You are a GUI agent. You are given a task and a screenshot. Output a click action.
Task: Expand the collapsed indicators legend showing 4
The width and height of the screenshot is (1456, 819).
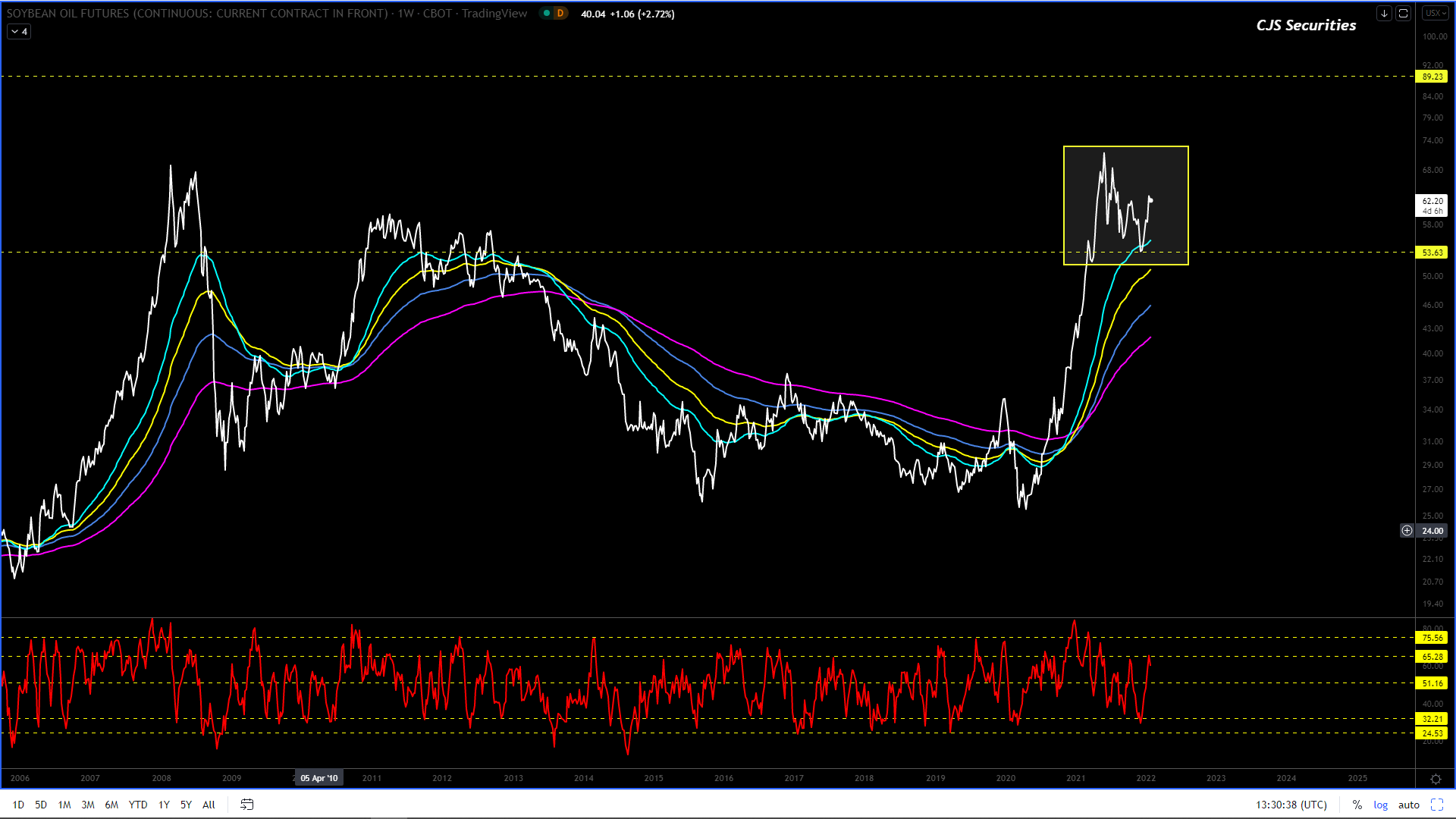19,31
